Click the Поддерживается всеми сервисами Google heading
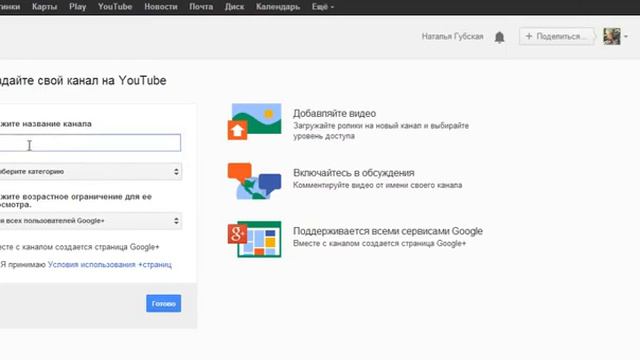The height and width of the screenshot is (360, 640). tap(388, 231)
